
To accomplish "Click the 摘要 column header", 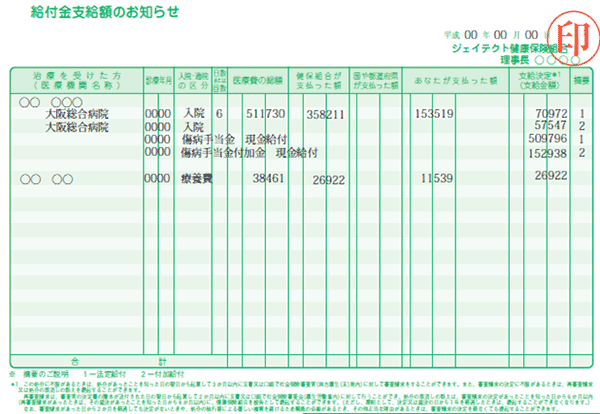I will (x=581, y=81).
